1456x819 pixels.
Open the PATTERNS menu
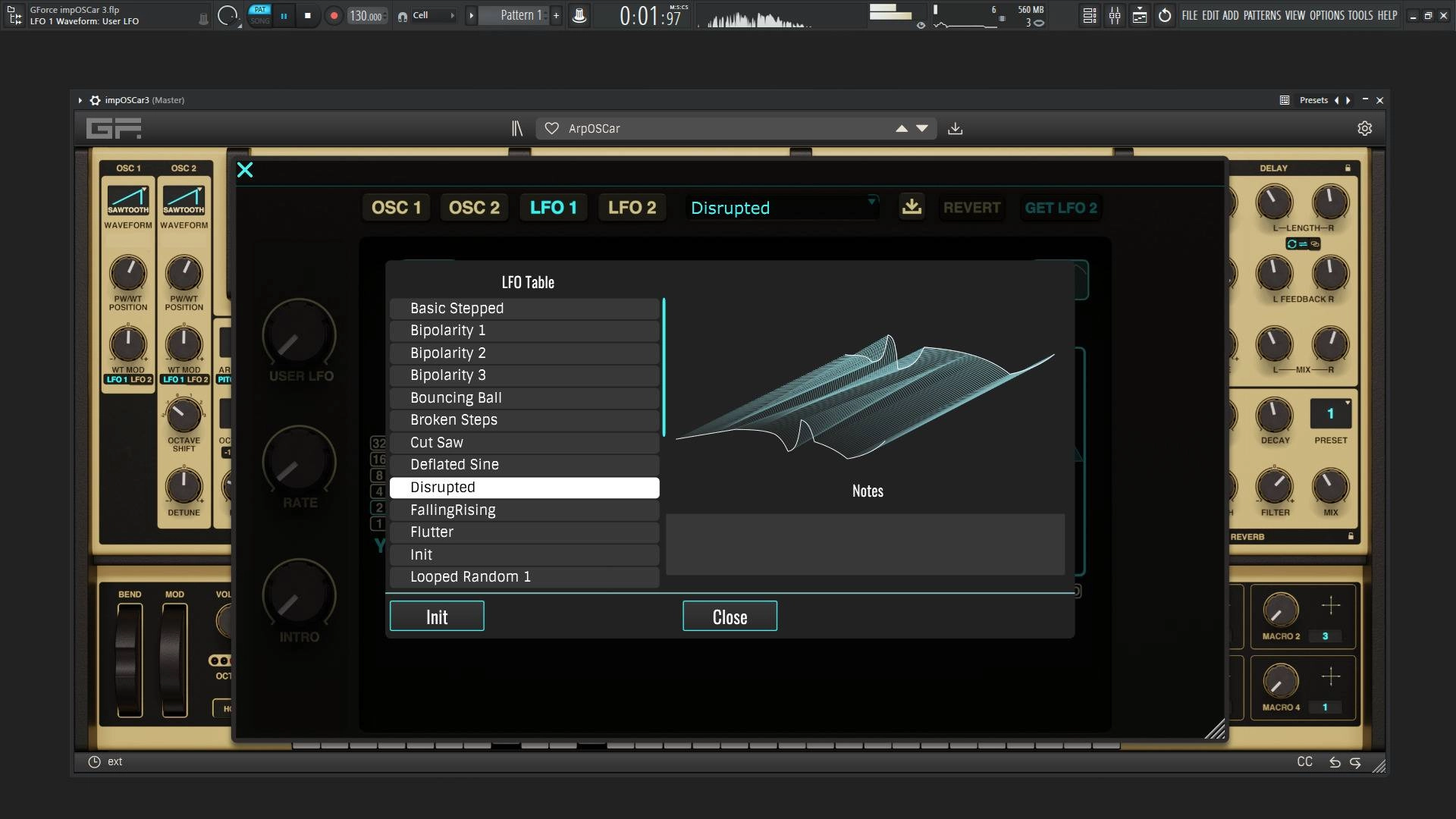pos(1262,15)
